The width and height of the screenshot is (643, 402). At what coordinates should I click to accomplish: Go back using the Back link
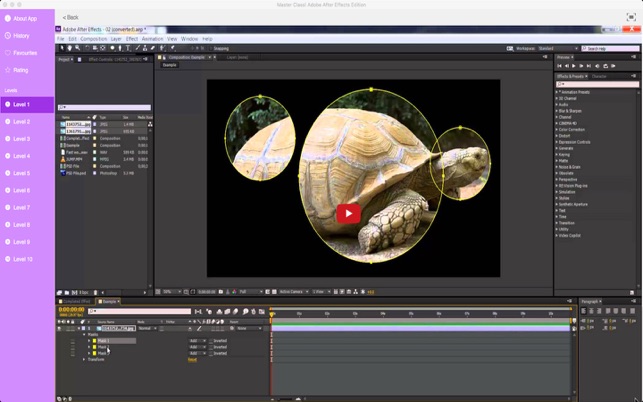70,17
